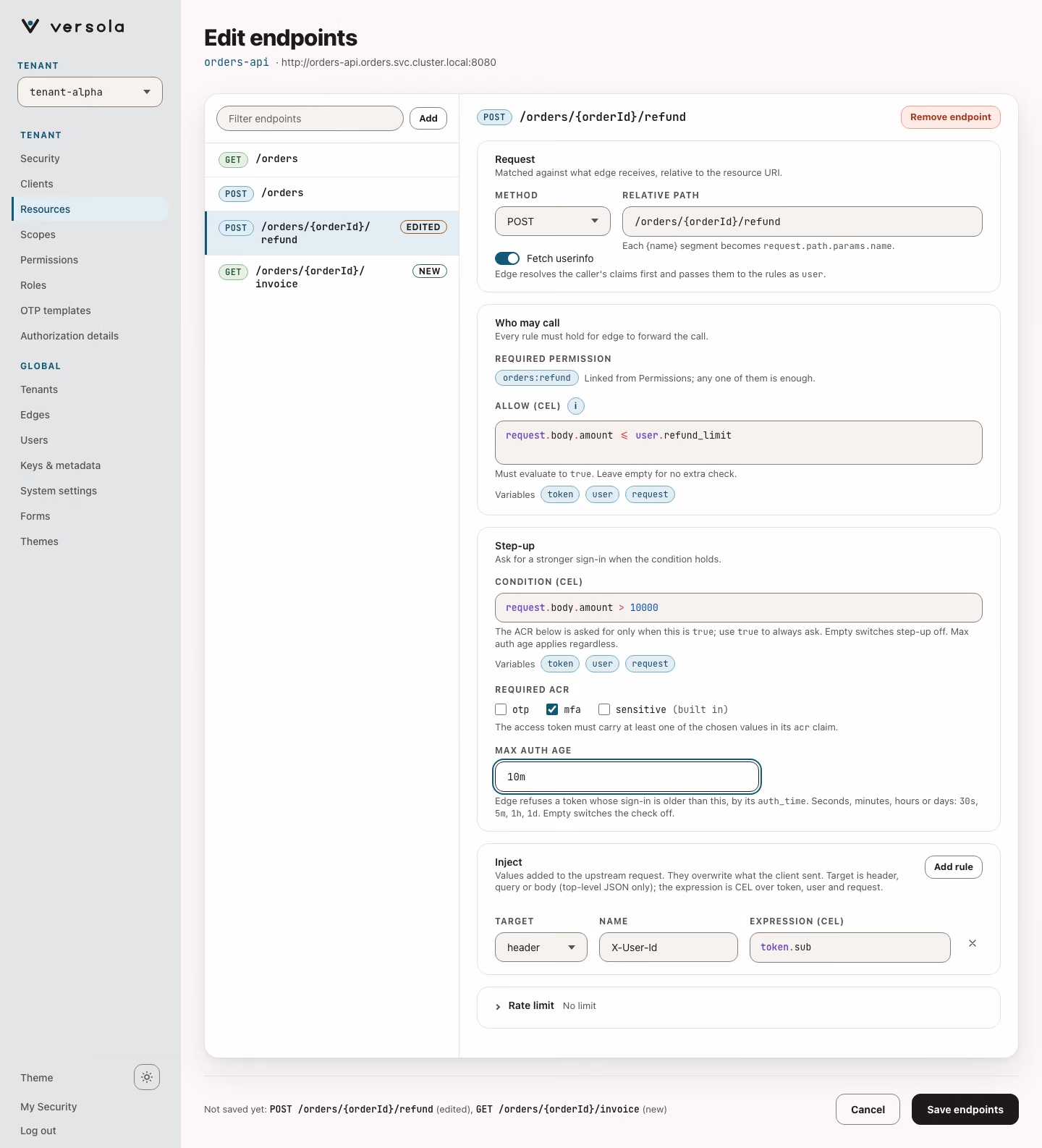Open the Method POST dropdown
This screenshot has width=1042, height=1148.
coord(553,221)
